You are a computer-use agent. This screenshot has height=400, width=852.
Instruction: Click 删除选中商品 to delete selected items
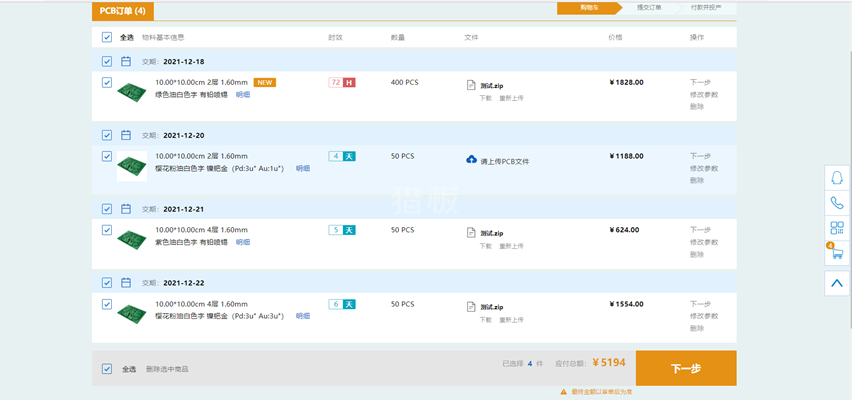[167, 369]
